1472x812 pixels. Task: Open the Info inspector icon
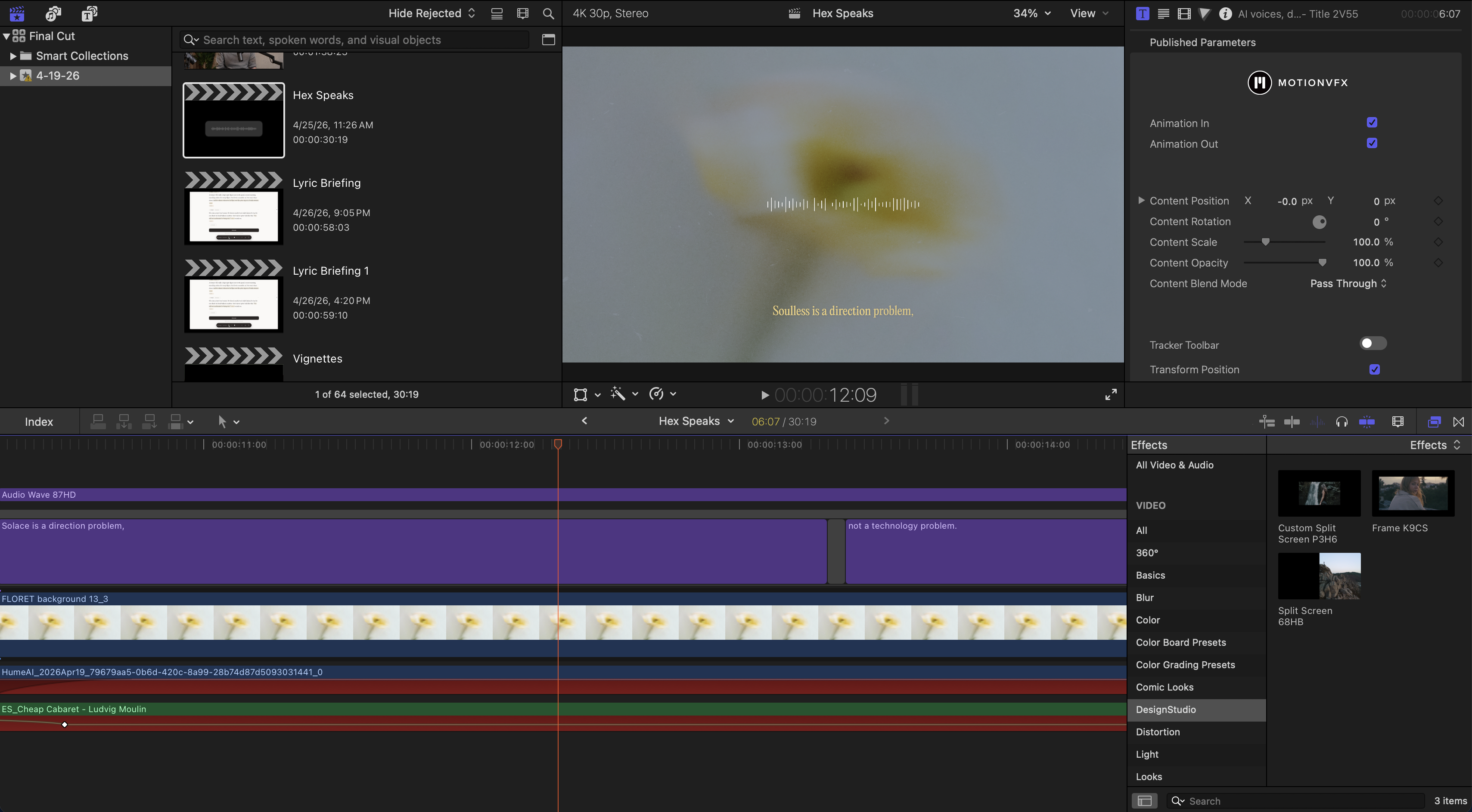click(x=1224, y=14)
